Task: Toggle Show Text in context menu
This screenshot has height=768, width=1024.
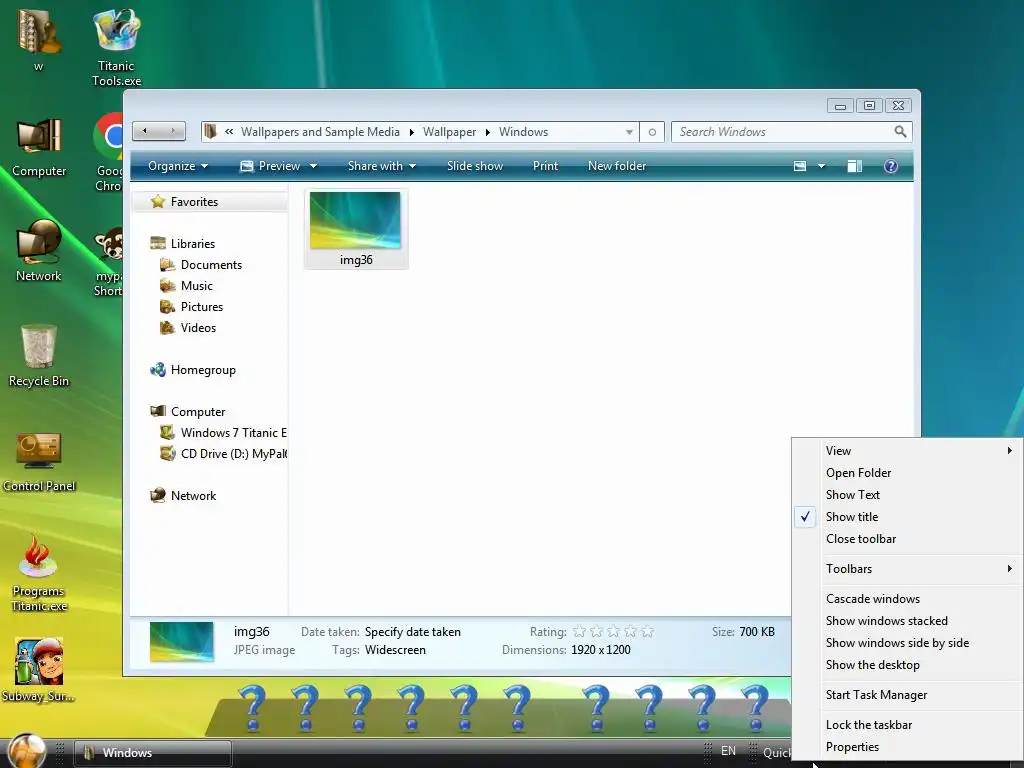Action: tap(908, 494)
